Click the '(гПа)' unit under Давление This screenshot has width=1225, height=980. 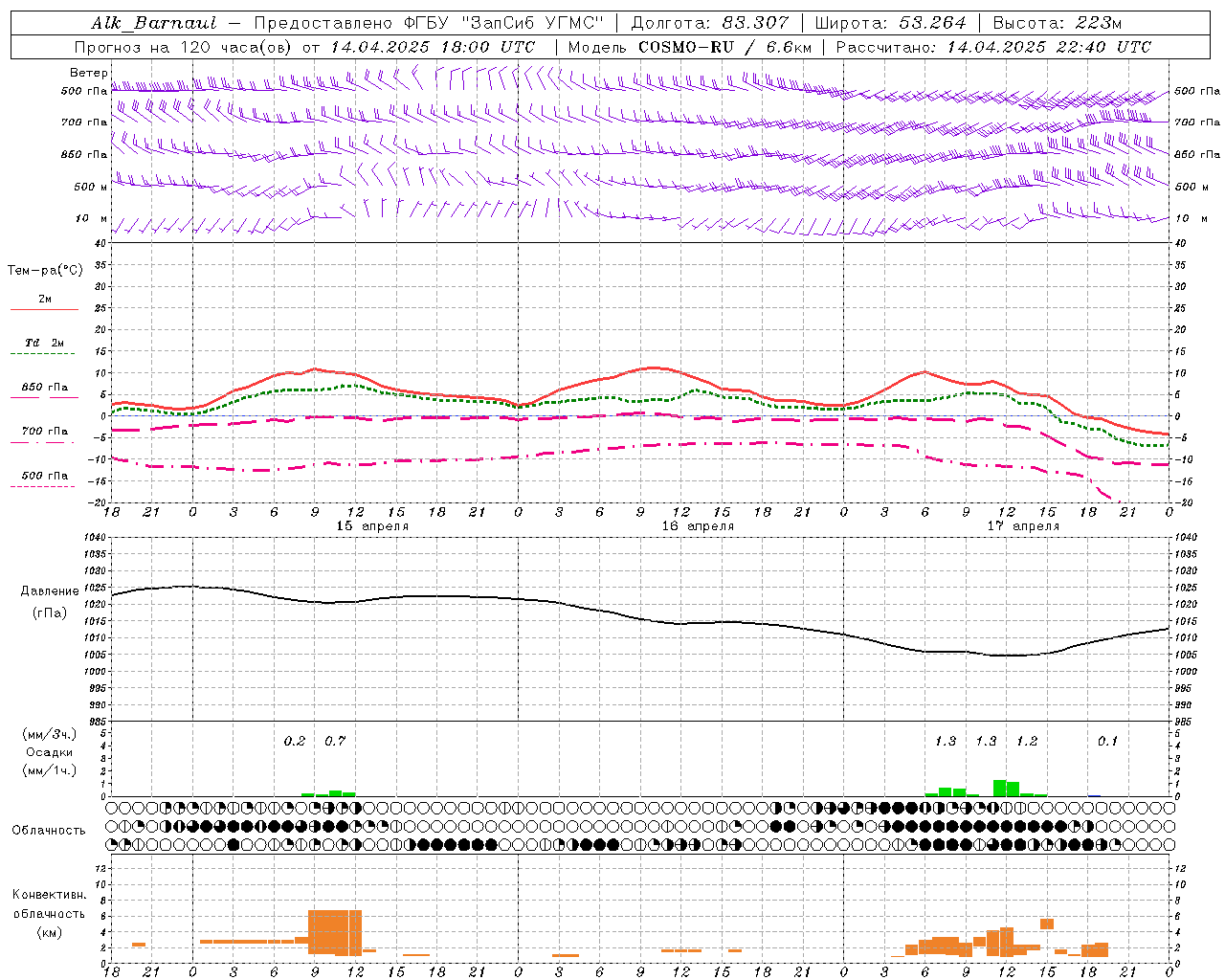tap(50, 612)
